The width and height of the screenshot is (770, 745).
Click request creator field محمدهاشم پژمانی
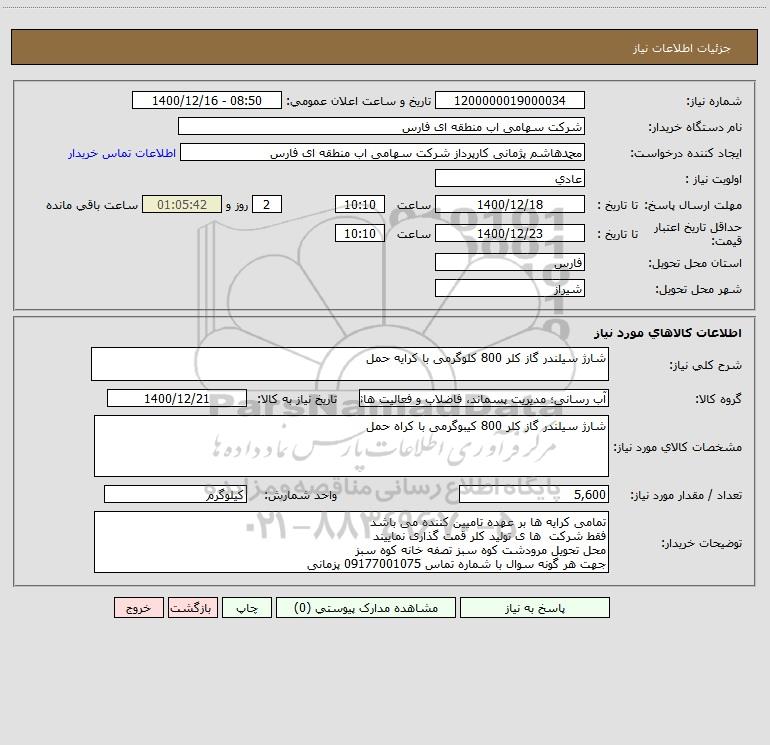click(x=383, y=152)
